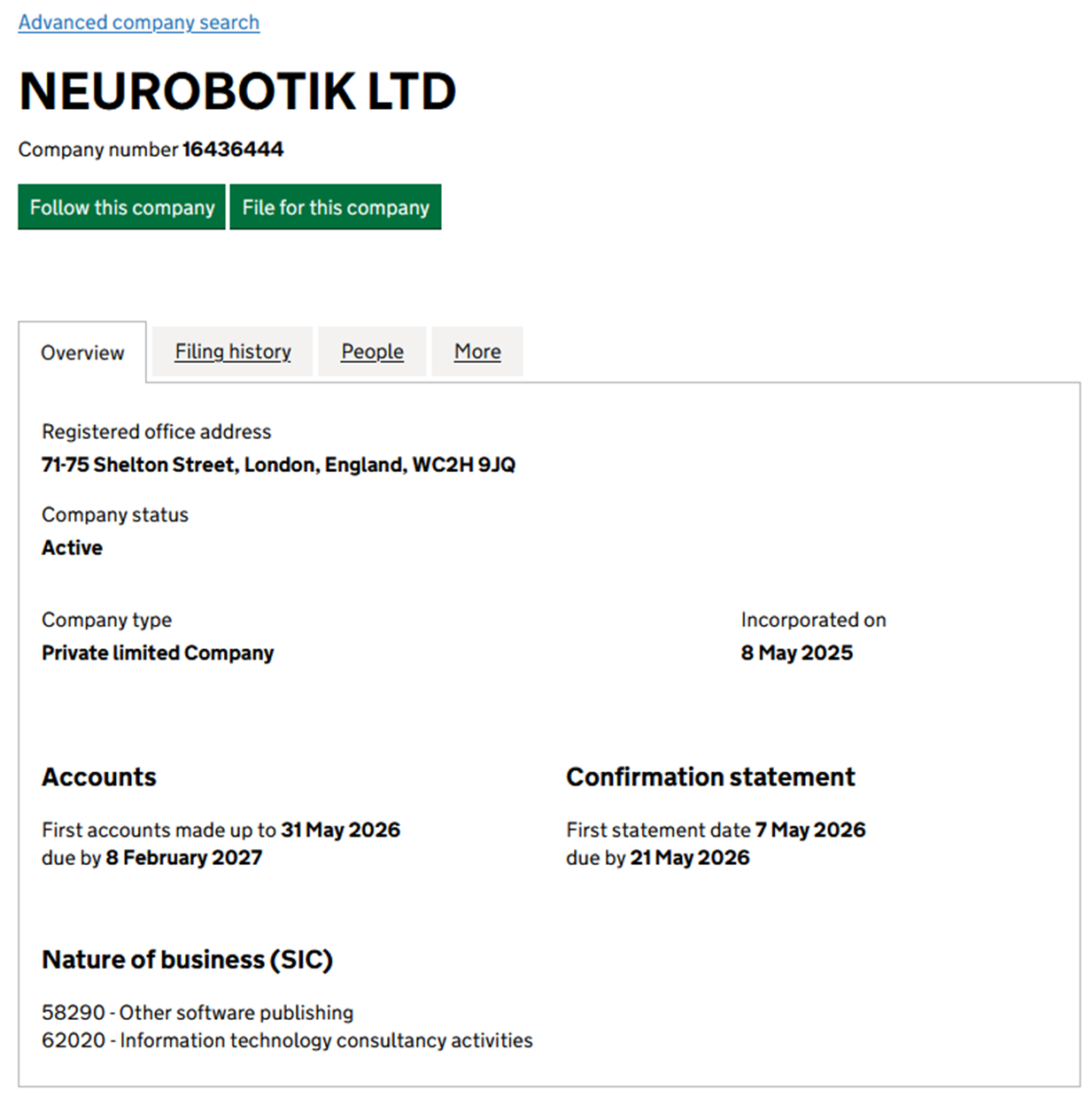Click the NEUROBOTIK LTD heading
1092x1097 pixels.
(x=237, y=90)
